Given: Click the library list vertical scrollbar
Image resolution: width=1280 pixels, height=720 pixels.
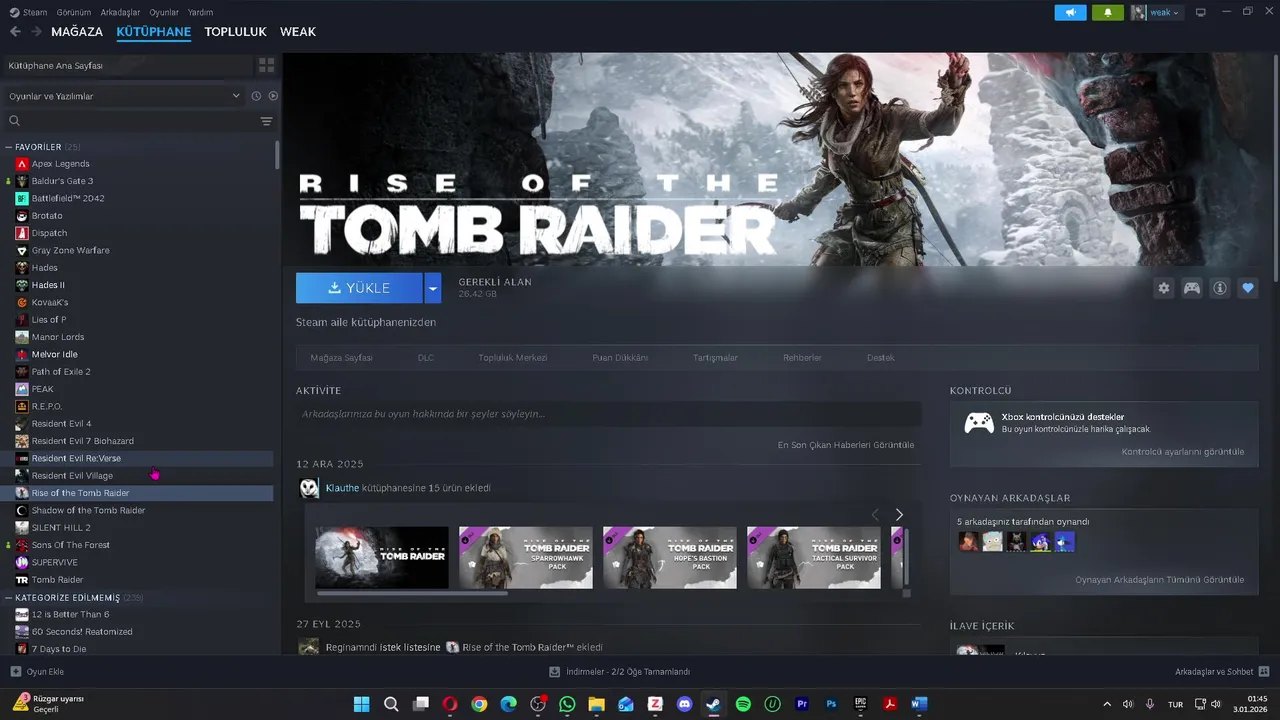Looking at the screenshot, I should (277, 155).
